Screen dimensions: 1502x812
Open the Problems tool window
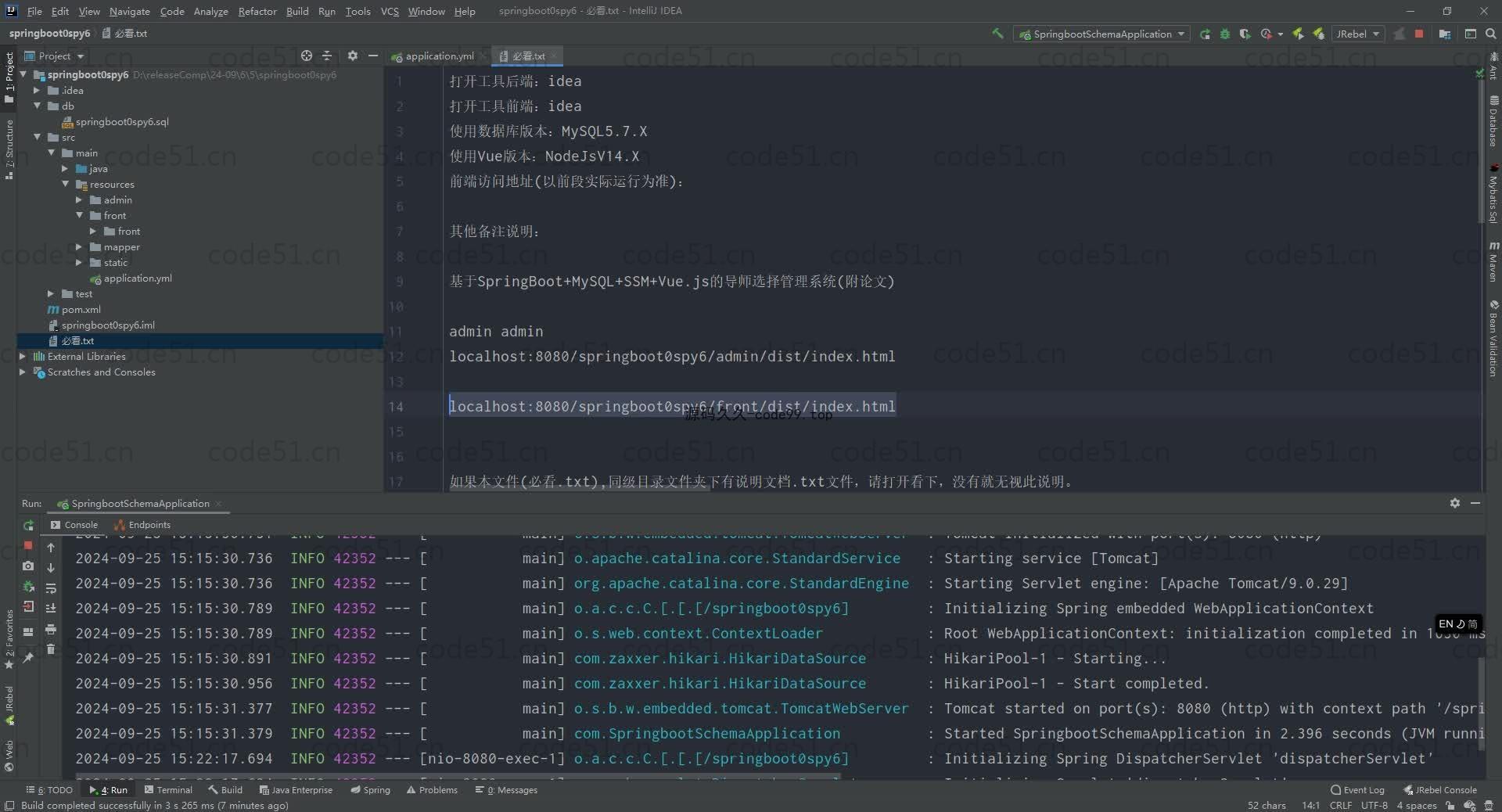(432, 790)
